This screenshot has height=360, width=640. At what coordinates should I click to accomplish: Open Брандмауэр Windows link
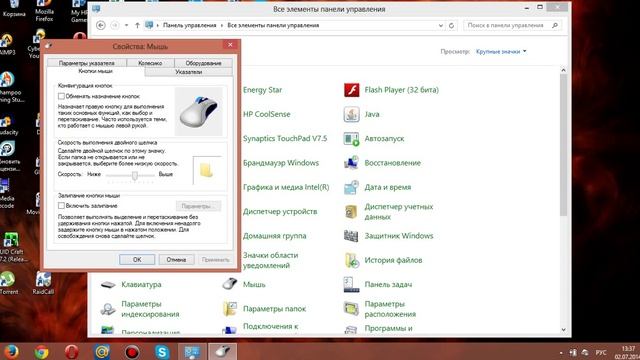[x=281, y=163]
